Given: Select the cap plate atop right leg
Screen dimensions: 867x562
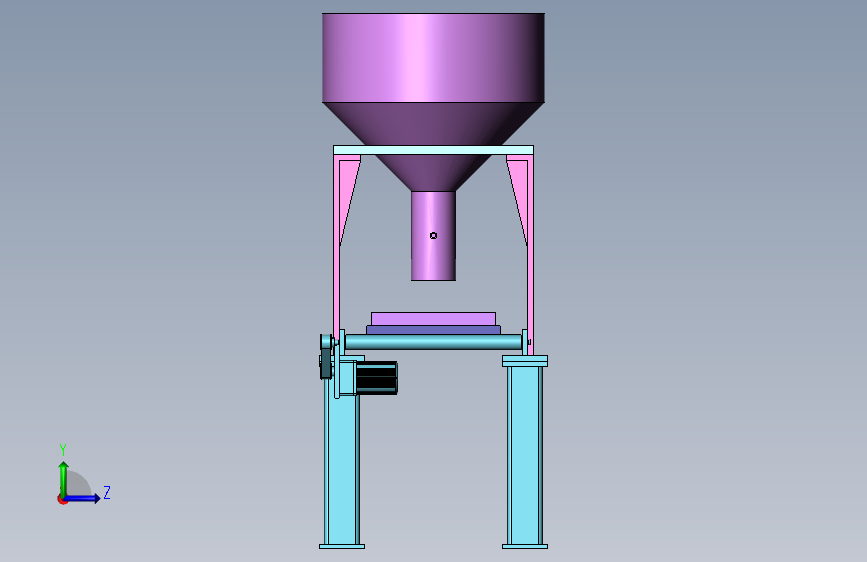Looking at the screenshot, I should (x=525, y=361).
